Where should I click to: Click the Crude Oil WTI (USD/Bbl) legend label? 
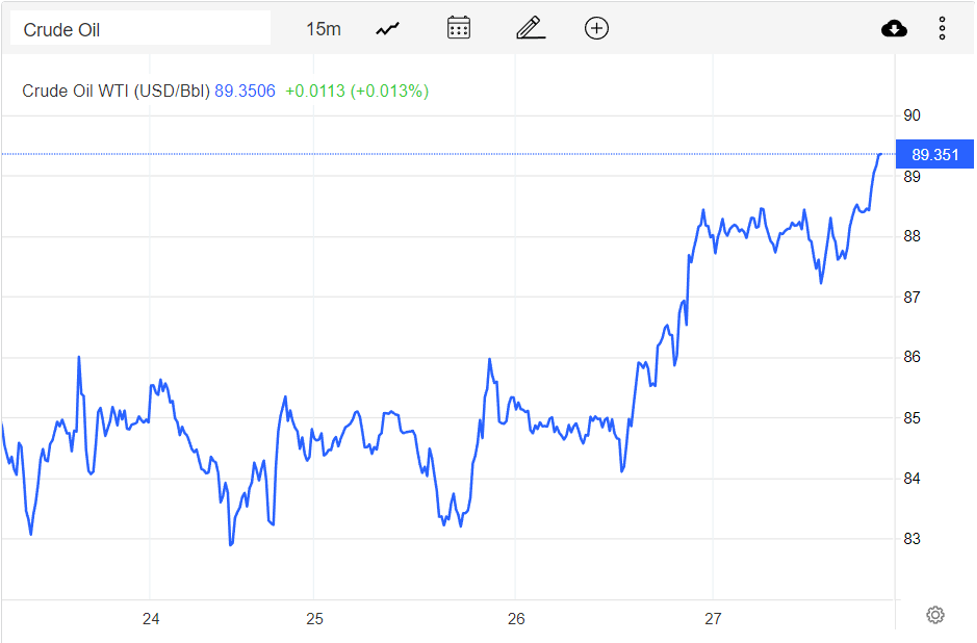[x=116, y=91]
